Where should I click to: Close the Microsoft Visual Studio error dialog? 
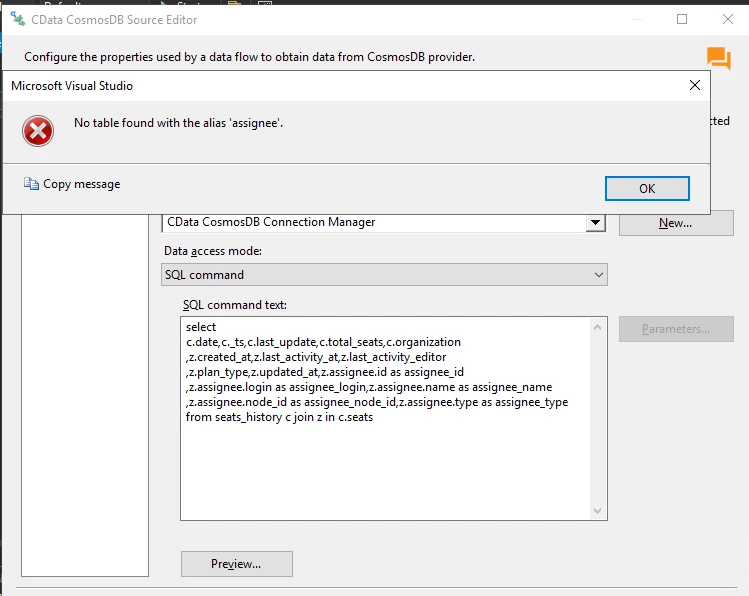click(x=695, y=85)
